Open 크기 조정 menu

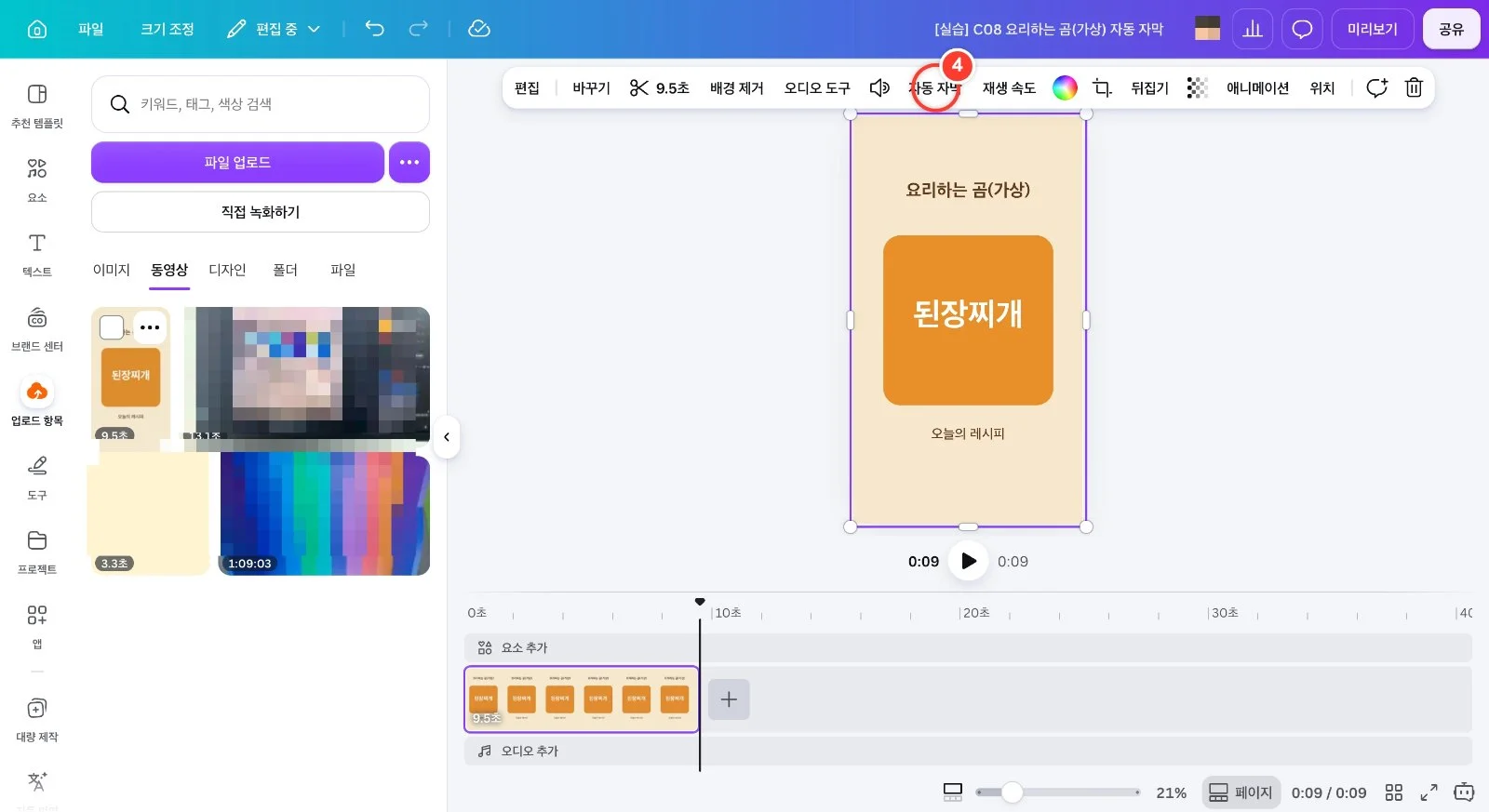(x=167, y=29)
